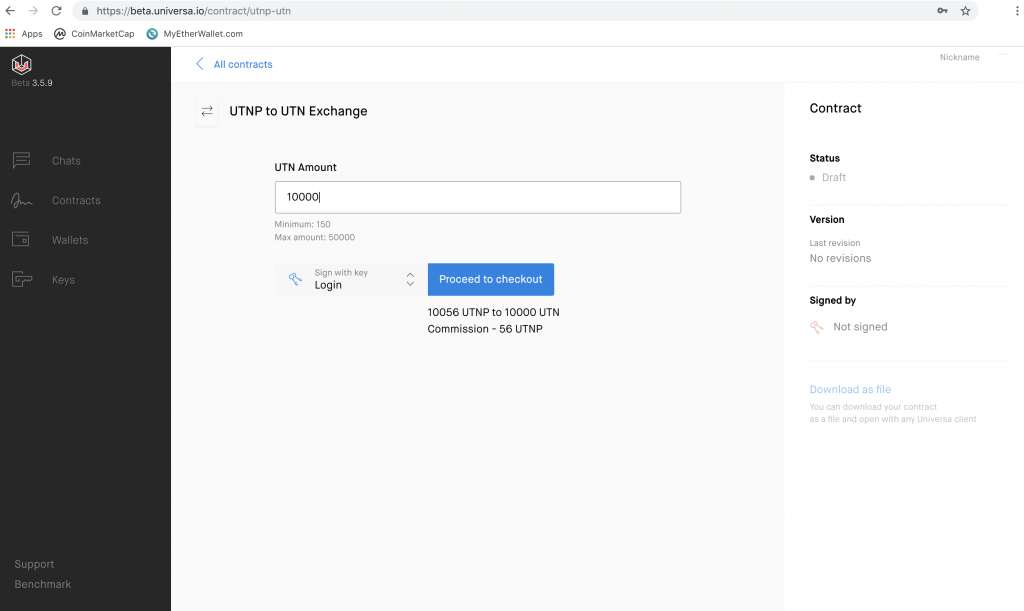
Task: Click the address bar URL
Action: [194, 10]
